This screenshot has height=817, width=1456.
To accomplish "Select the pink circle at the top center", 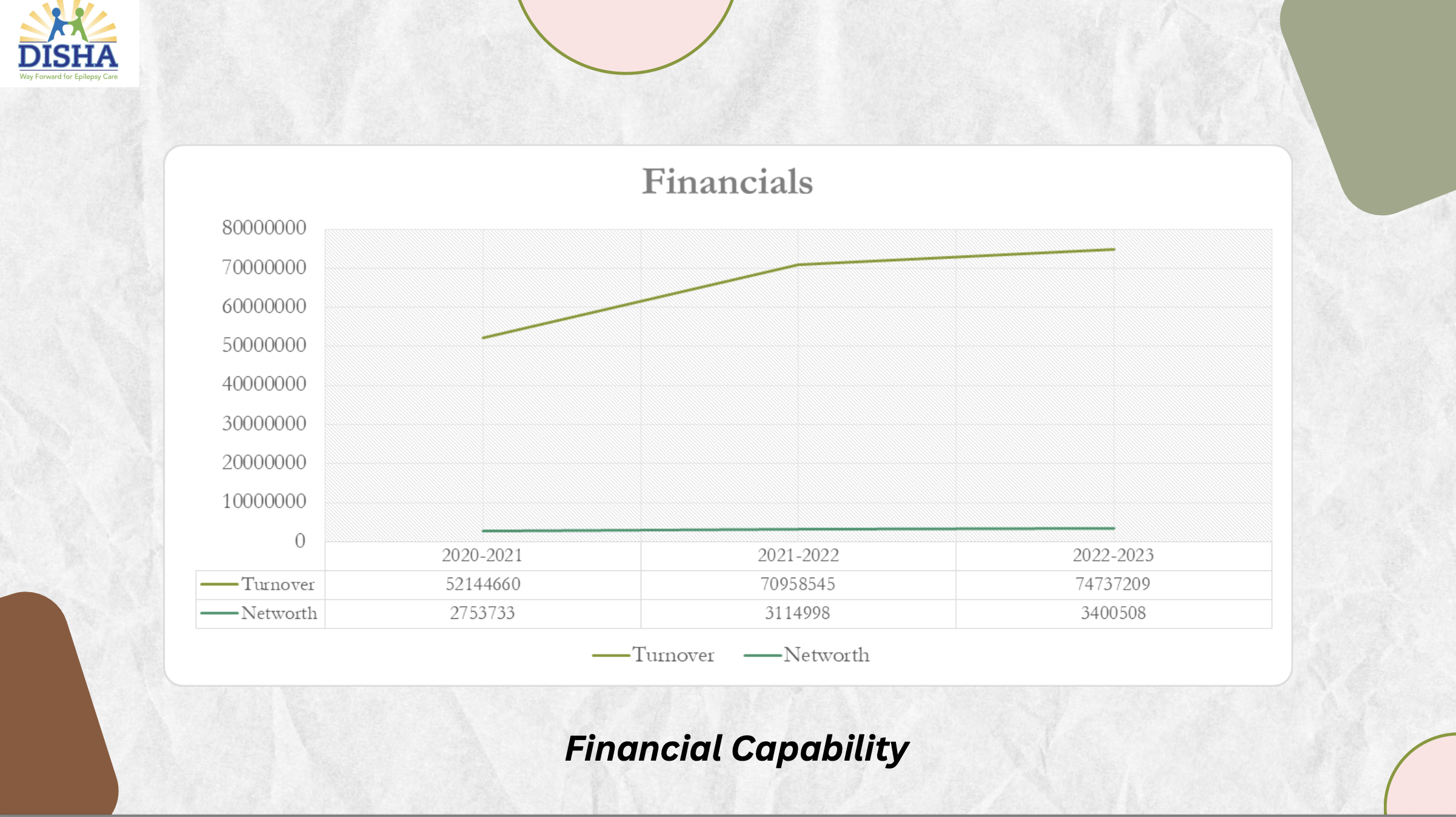I will [626, 30].
